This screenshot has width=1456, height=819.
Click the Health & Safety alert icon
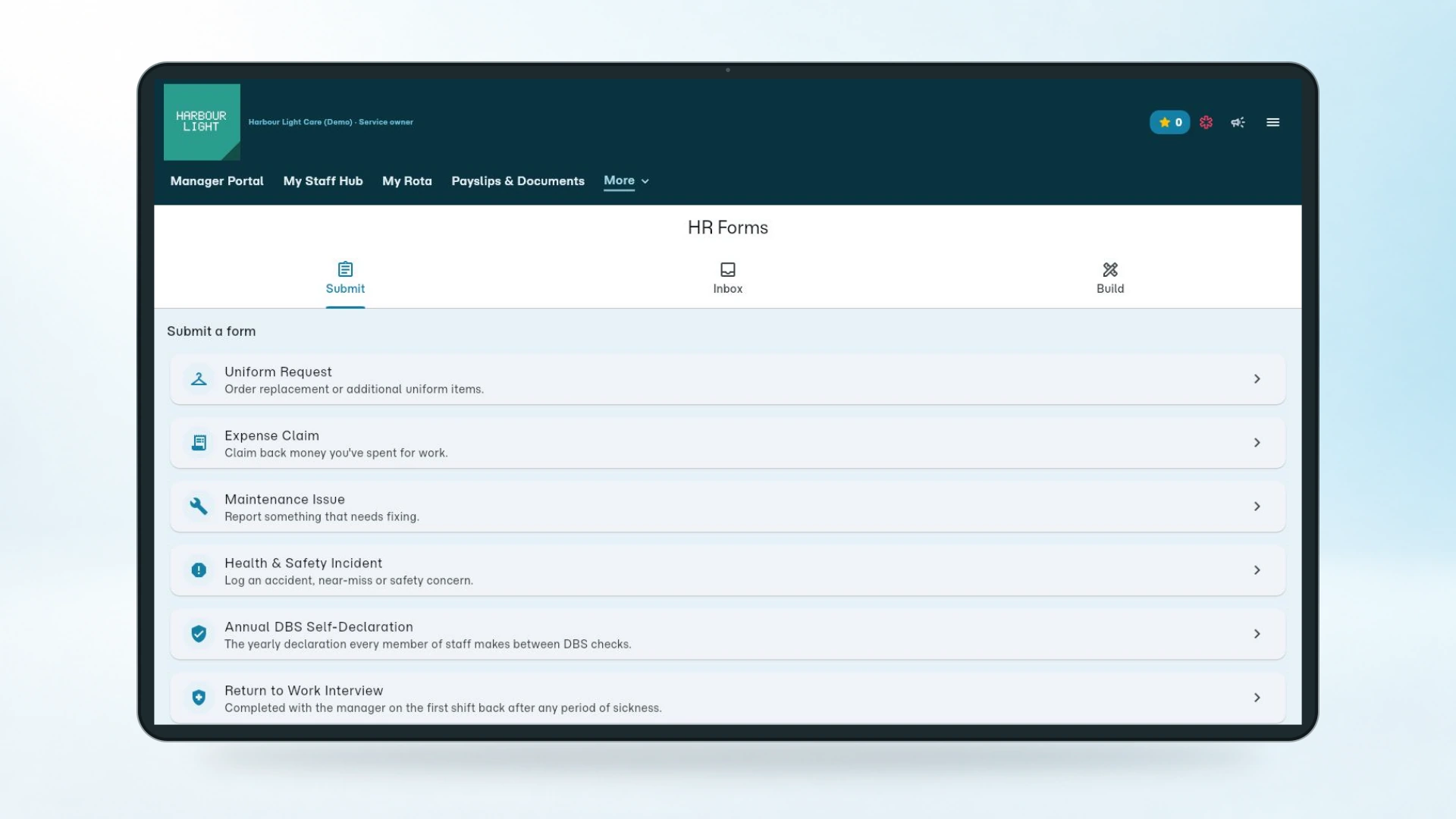coord(199,570)
